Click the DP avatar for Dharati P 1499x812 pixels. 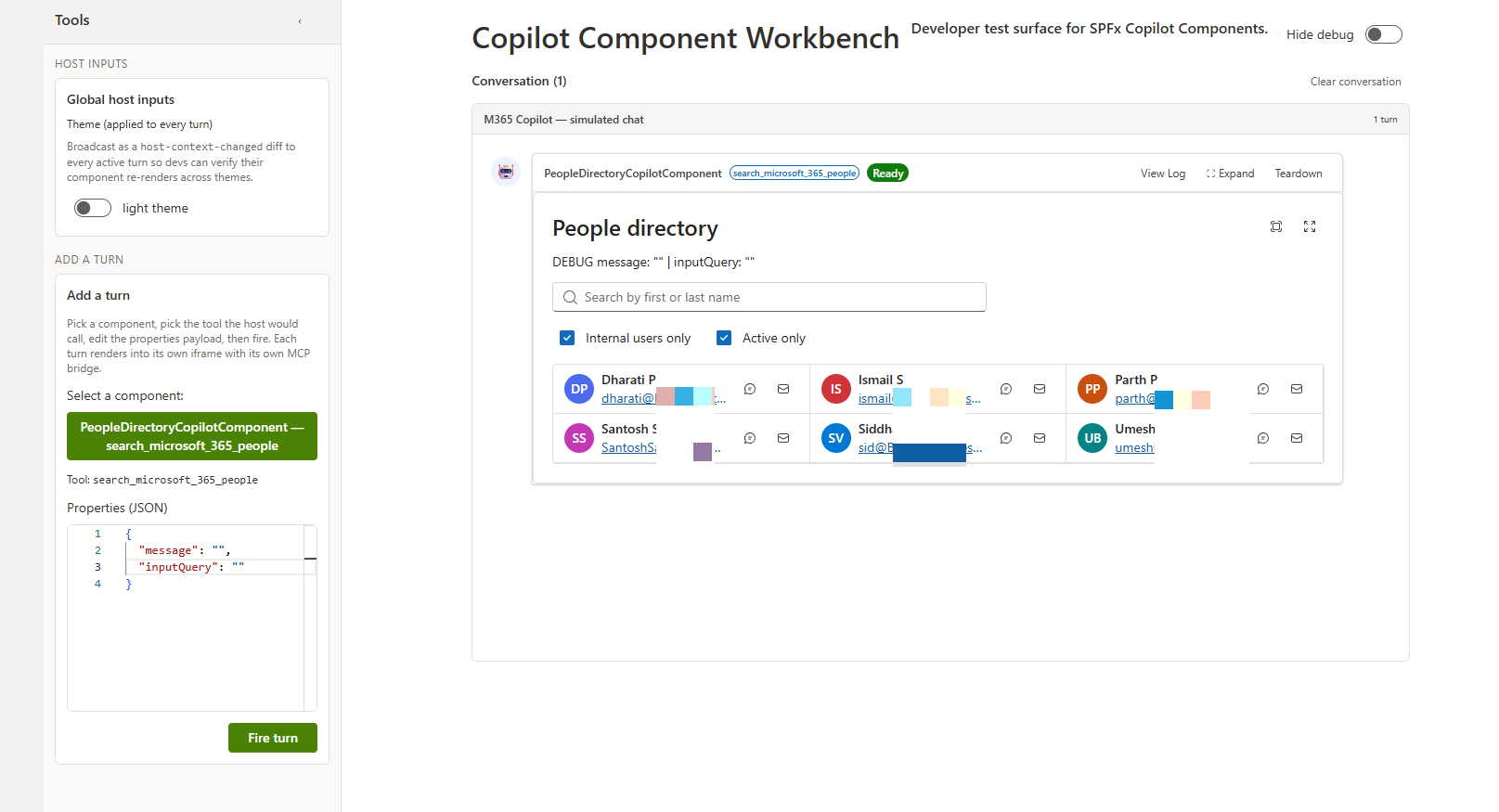(x=579, y=389)
